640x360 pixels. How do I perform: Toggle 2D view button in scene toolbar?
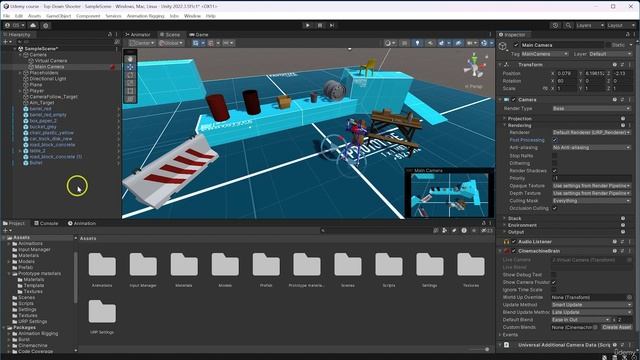pyautogui.click(x=404, y=43)
